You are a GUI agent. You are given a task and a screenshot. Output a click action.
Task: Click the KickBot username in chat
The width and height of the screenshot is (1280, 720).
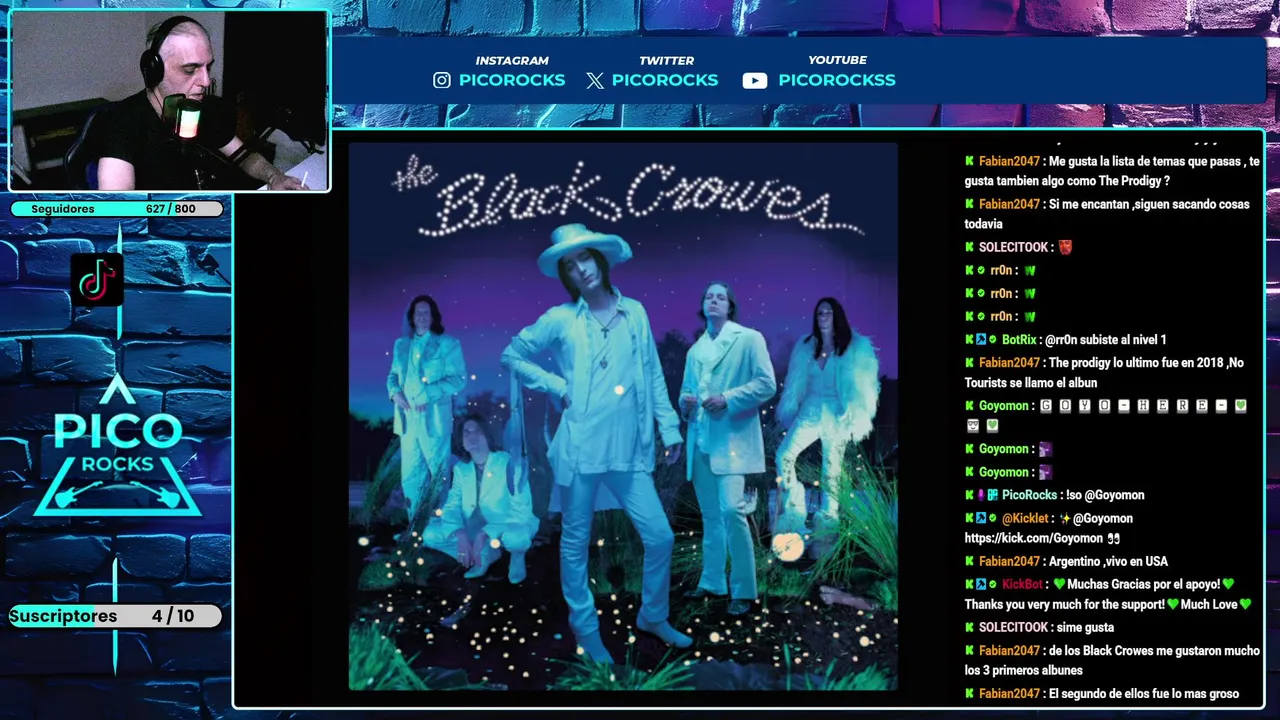click(1022, 584)
